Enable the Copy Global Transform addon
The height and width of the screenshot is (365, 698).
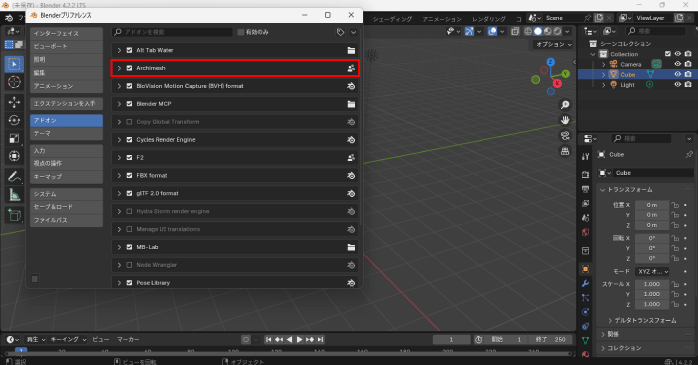(x=130, y=122)
